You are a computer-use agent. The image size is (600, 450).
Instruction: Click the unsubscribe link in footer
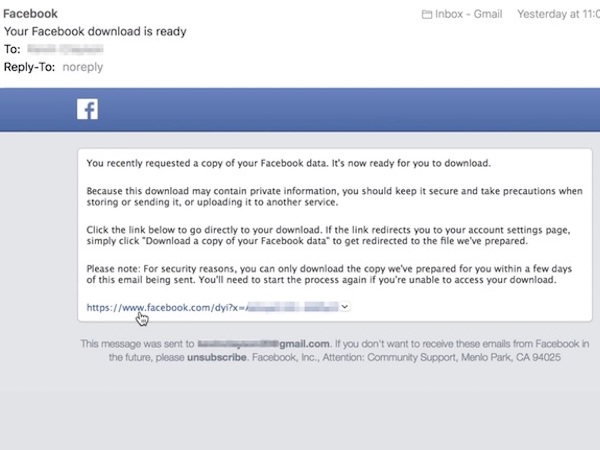click(217, 357)
